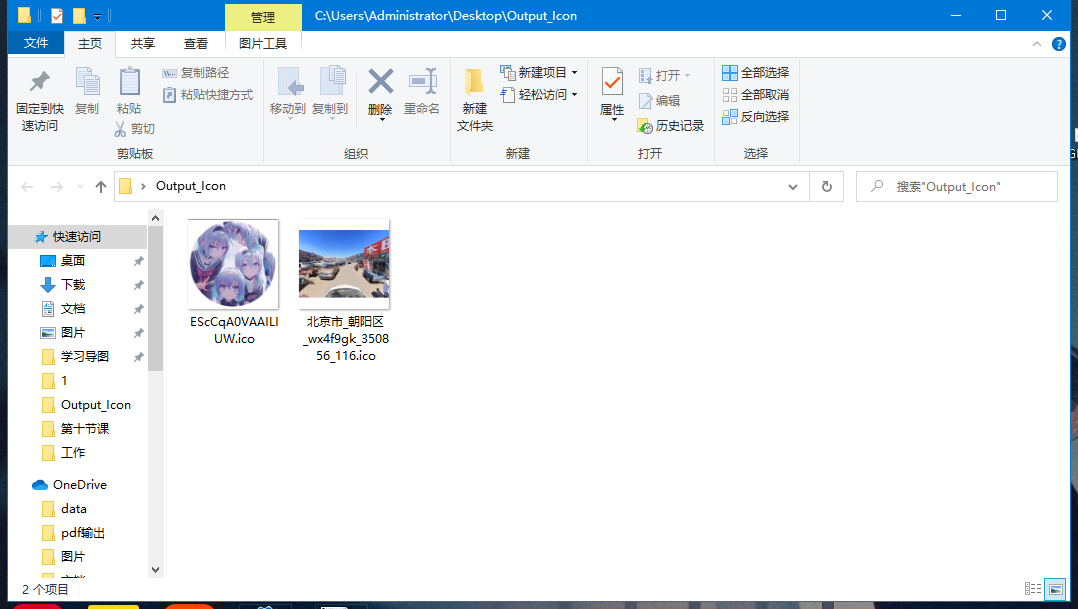This screenshot has height=609, width=1078.
Task: Click Output_Icon in the address bar
Action: tap(190, 186)
